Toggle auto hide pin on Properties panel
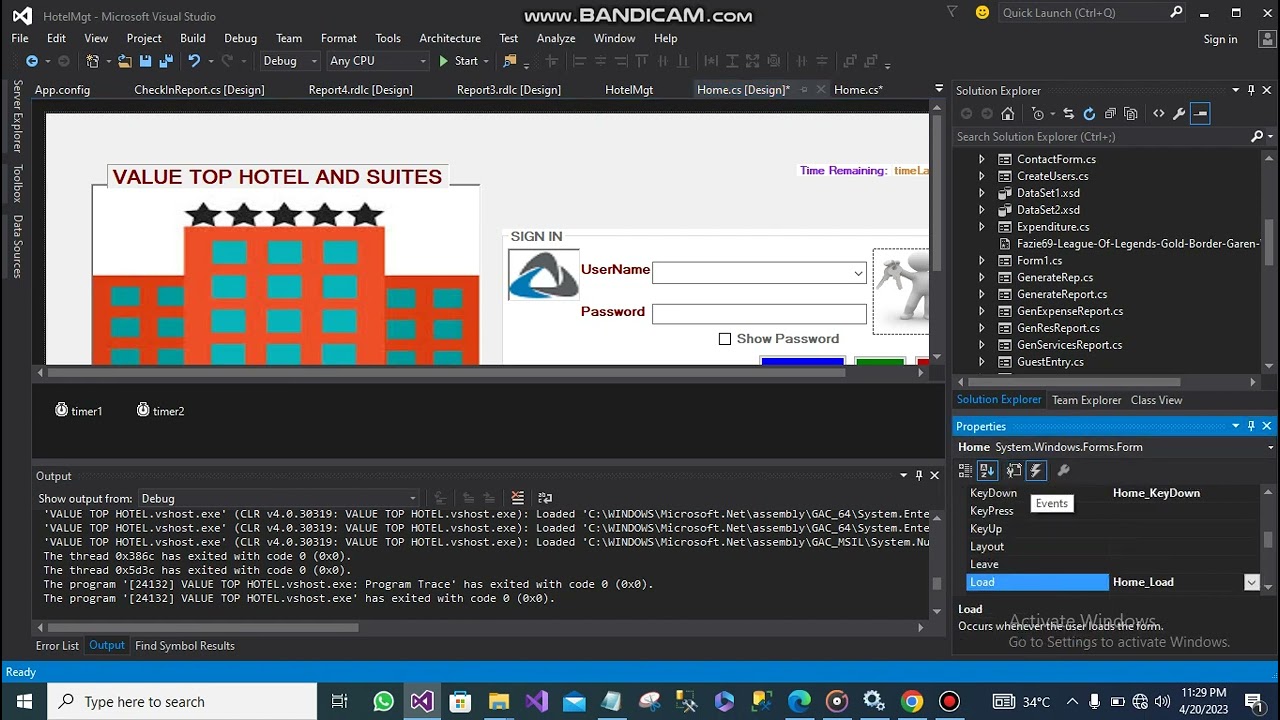Viewport: 1280px width, 720px height. 1251,426
